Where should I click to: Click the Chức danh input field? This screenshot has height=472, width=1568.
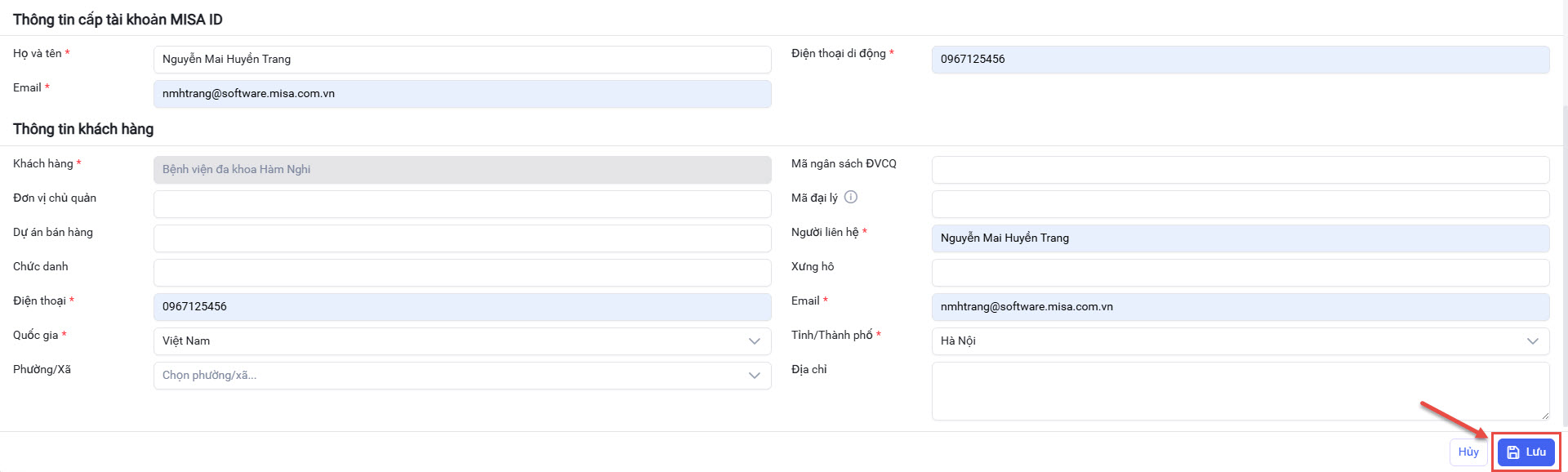click(462, 273)
